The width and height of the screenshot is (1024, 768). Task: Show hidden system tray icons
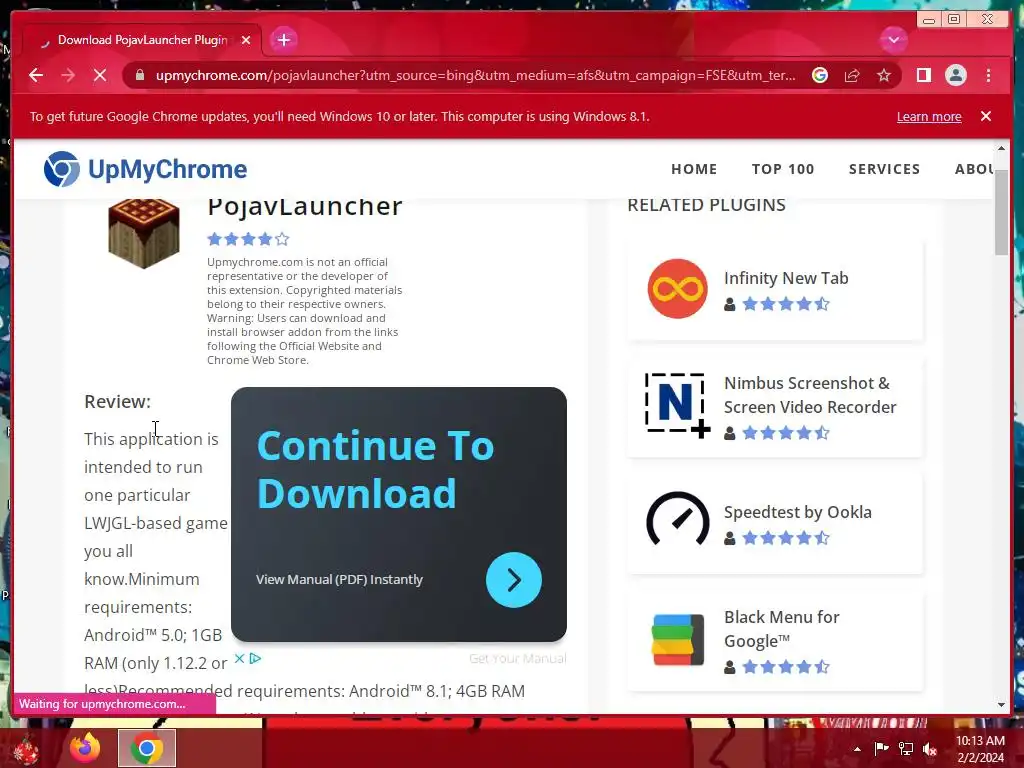[x=857, y=749]
